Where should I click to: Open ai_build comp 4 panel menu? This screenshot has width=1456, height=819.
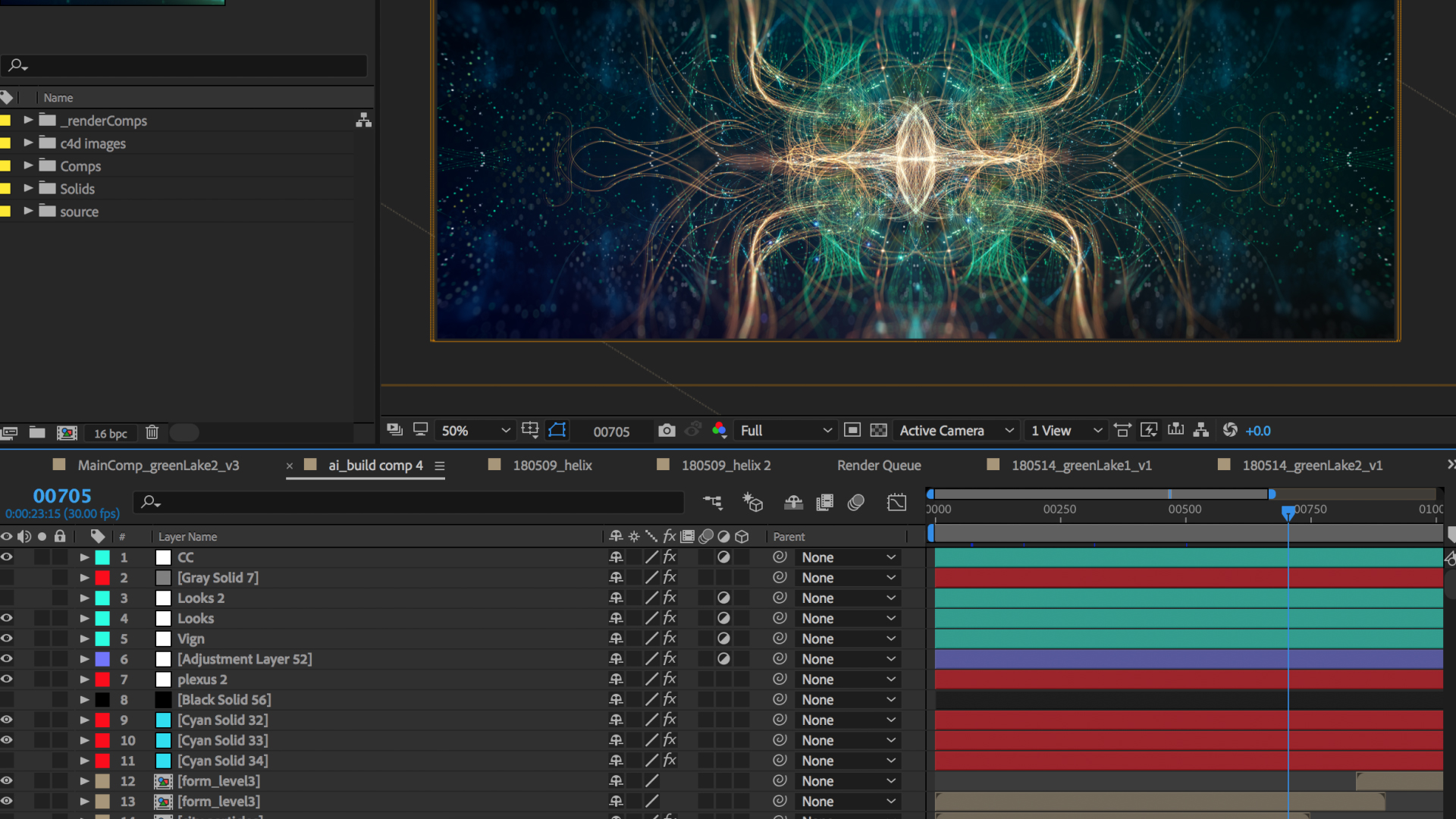pyautogui.click(x=440, y=466)
